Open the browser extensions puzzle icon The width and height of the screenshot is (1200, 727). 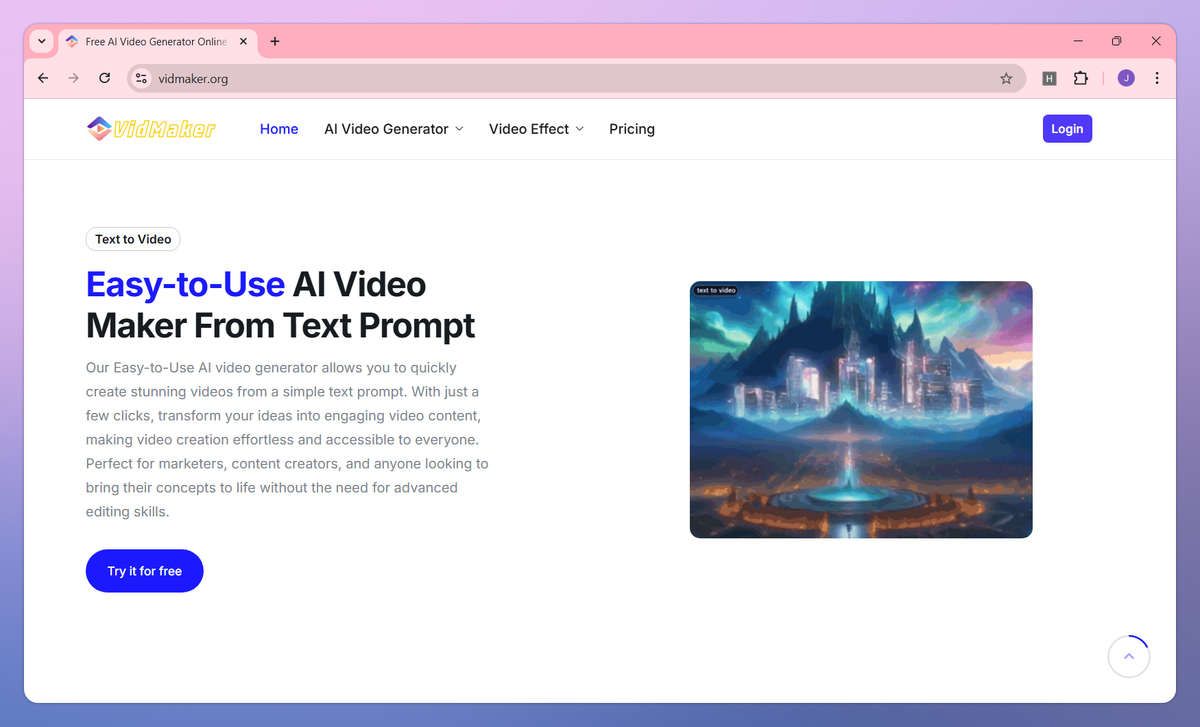1081,77
